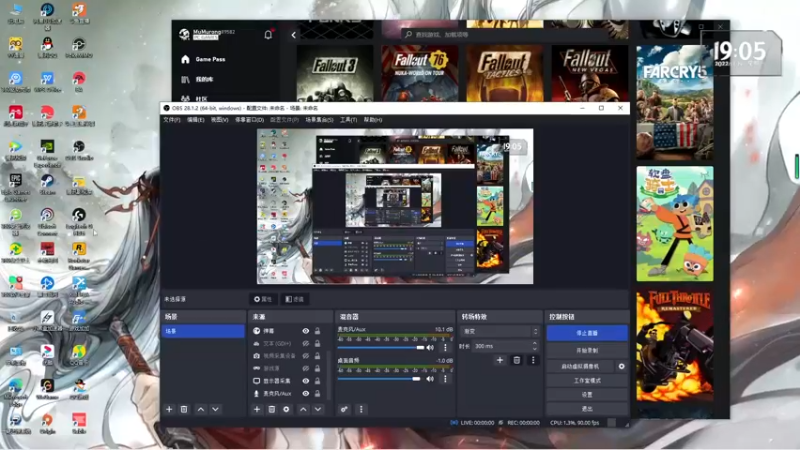Delete the selected scene using trash icon
The height and width of the screenshot is (450, 800).
click(x=184, y=409)
